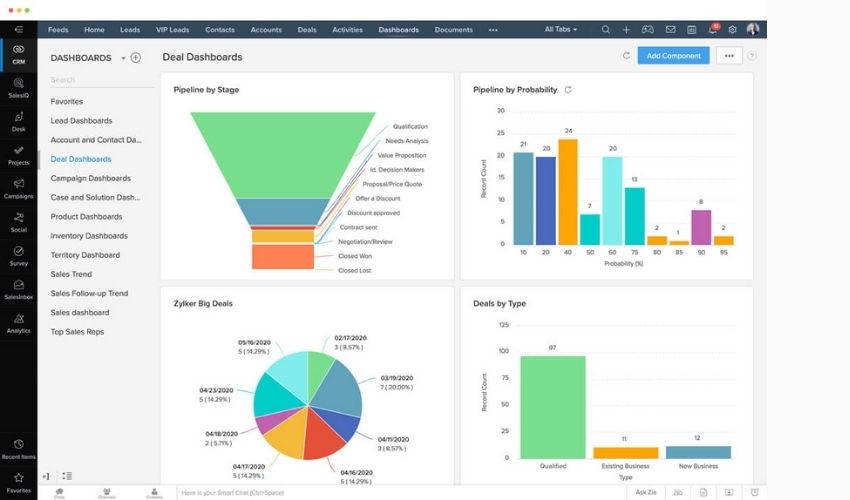Open Contacts in the bottom bar
The width and height of the screenshot is (850, 500).
coord(154,492)
